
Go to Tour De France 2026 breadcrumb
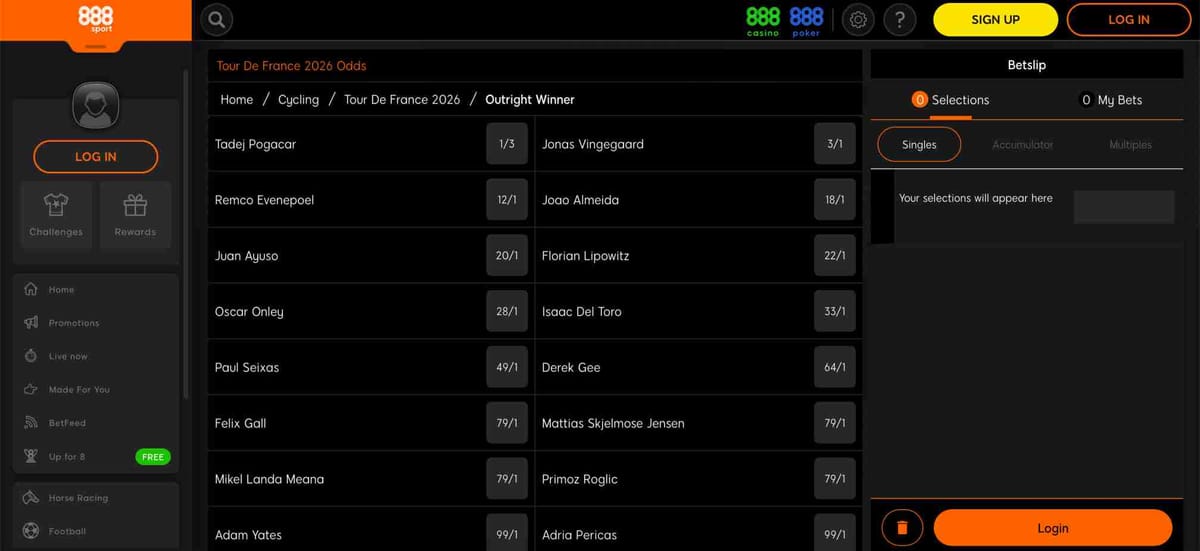[x=402, y=100]
